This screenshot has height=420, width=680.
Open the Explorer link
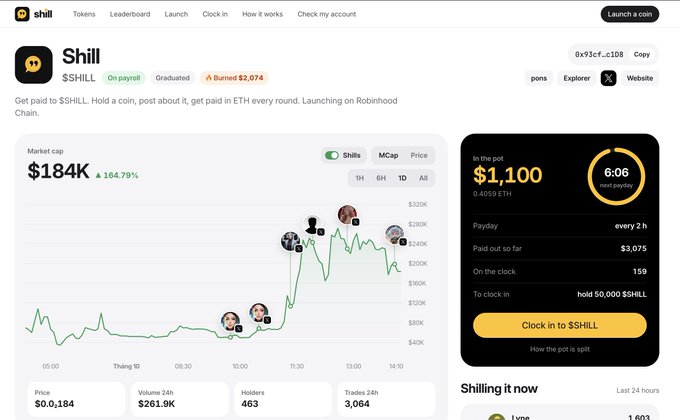point(576,78)
